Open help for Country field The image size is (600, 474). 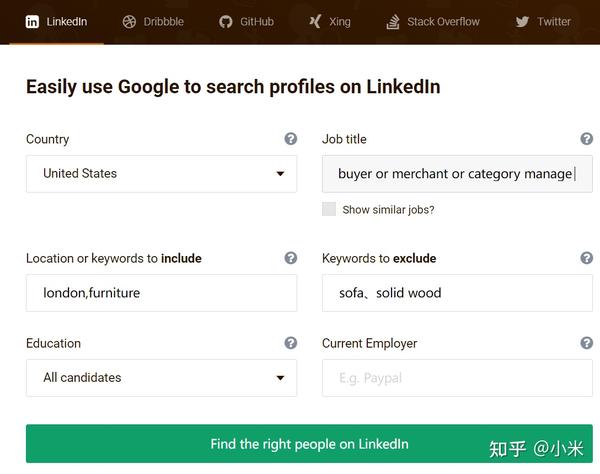(291, 139)
